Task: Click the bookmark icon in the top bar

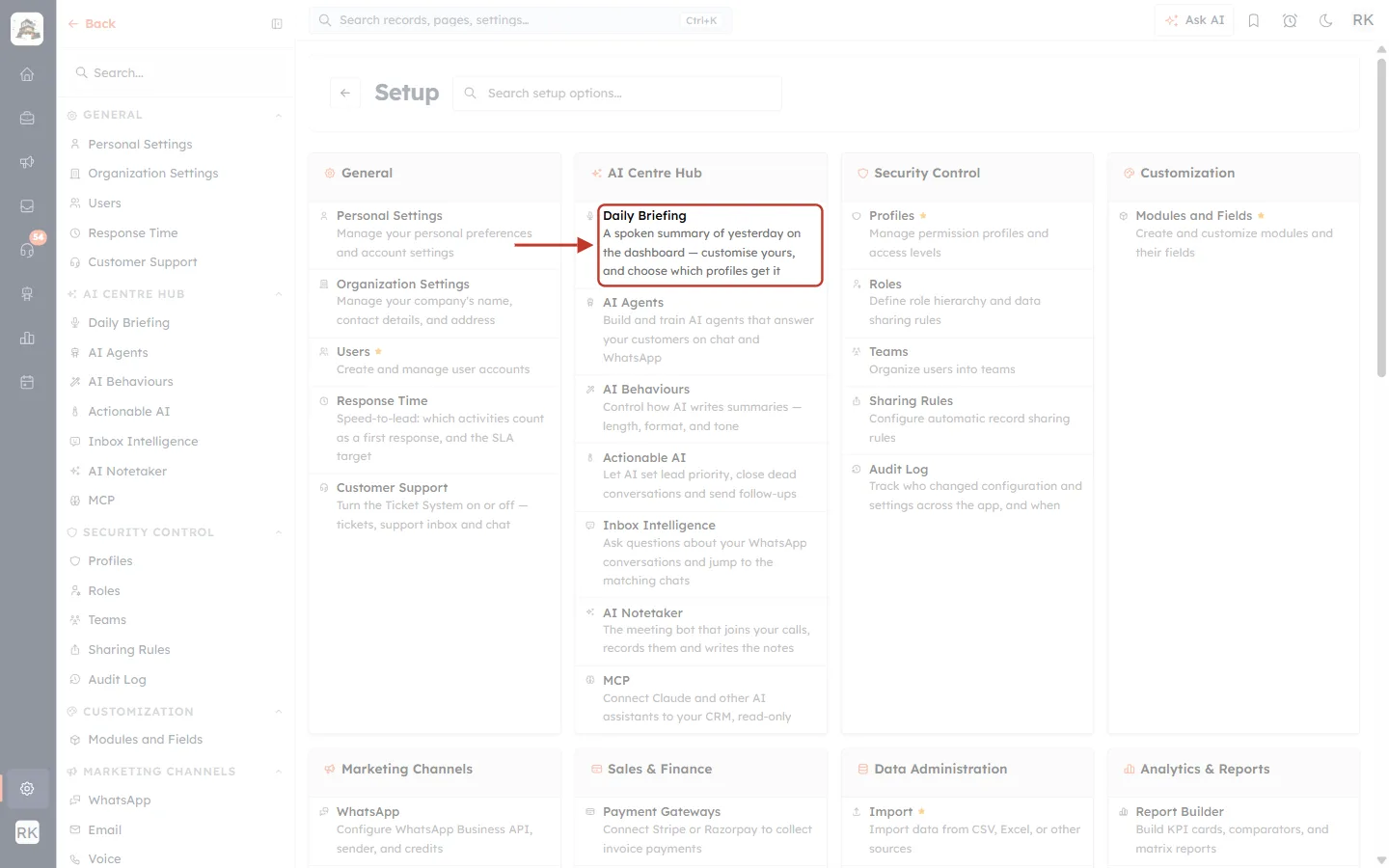Action: pos(1254,20)
